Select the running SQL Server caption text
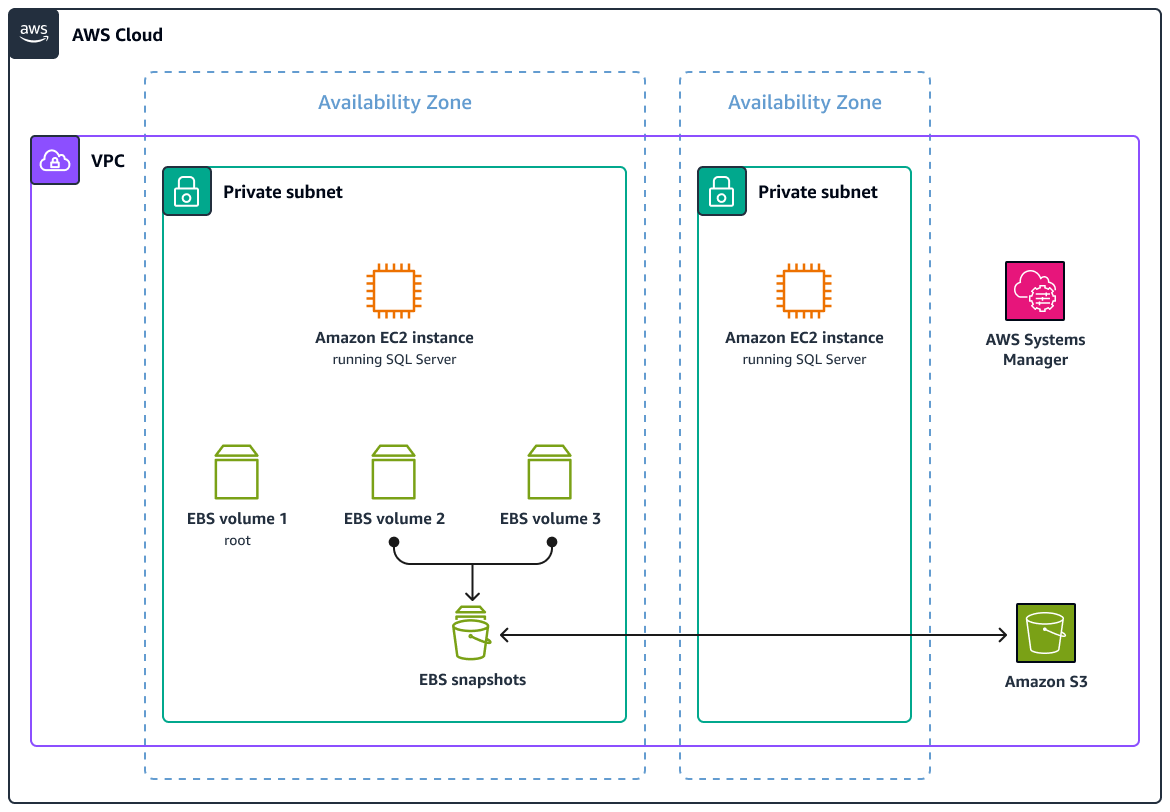Image resolution: width=1170 pixels, height=812 pixels. [x=394, y=359]
